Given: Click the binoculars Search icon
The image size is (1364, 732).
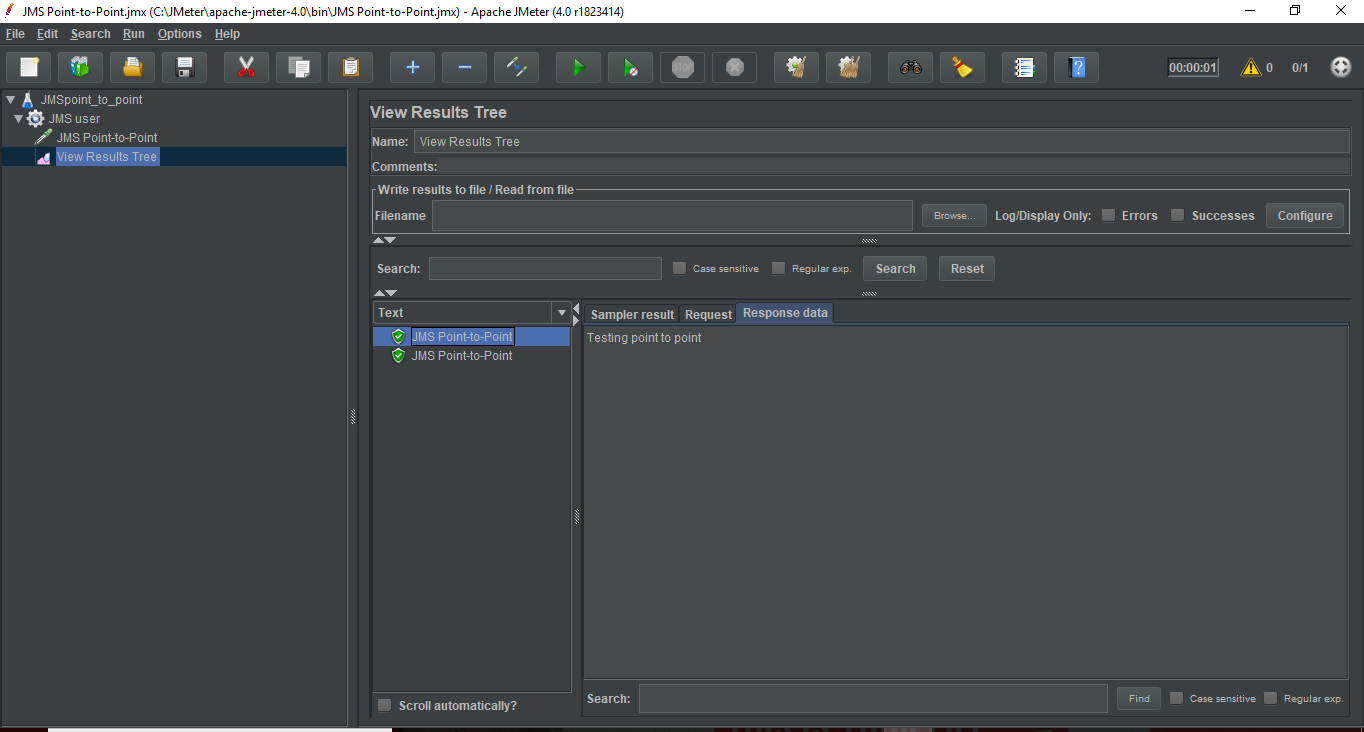Looking at the screenshot, I should point(910,68).
